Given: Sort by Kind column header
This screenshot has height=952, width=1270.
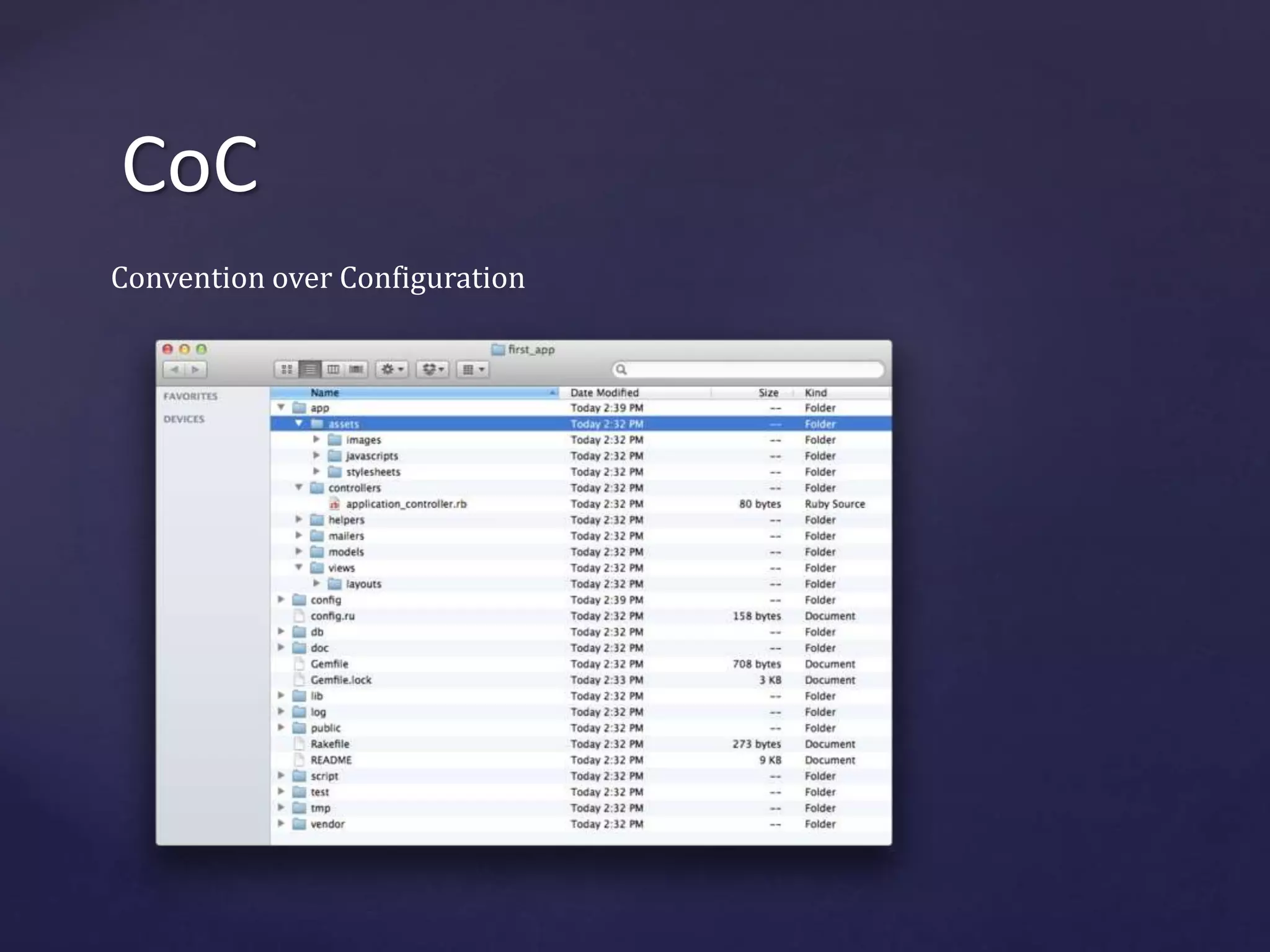Looking at the screenshot, I should point(842,392).
